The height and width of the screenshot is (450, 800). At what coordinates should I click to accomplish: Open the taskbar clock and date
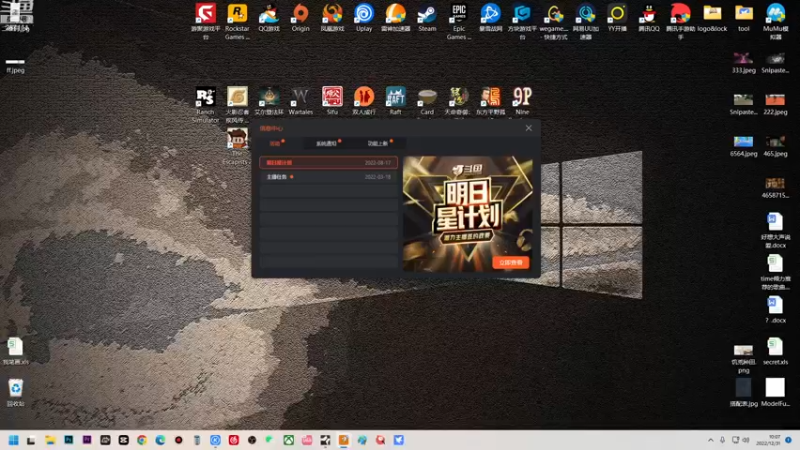[768, 440]
